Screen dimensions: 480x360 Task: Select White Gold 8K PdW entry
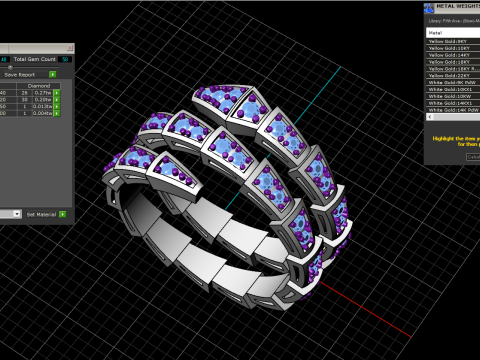tap(453, 83)
